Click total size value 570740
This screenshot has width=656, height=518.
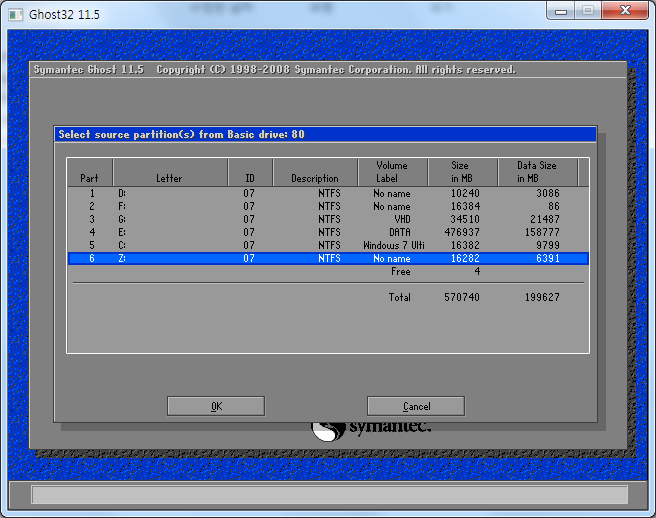(462, 297)
